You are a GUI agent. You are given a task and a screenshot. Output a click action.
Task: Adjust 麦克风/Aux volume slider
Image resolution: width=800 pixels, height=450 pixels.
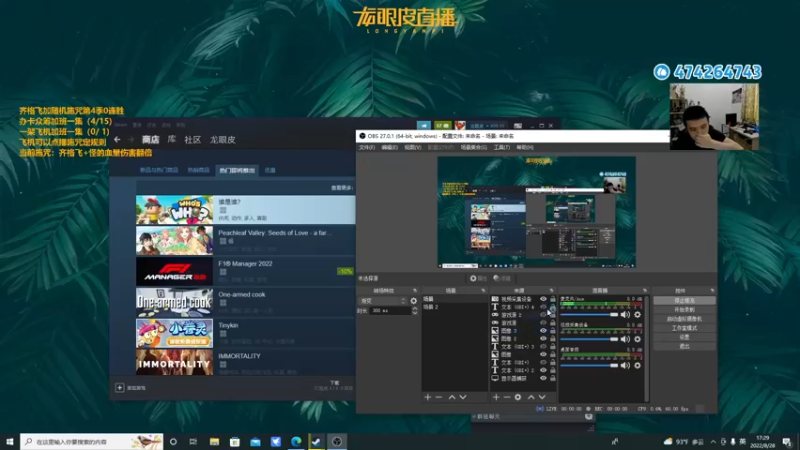pos(589,315)
